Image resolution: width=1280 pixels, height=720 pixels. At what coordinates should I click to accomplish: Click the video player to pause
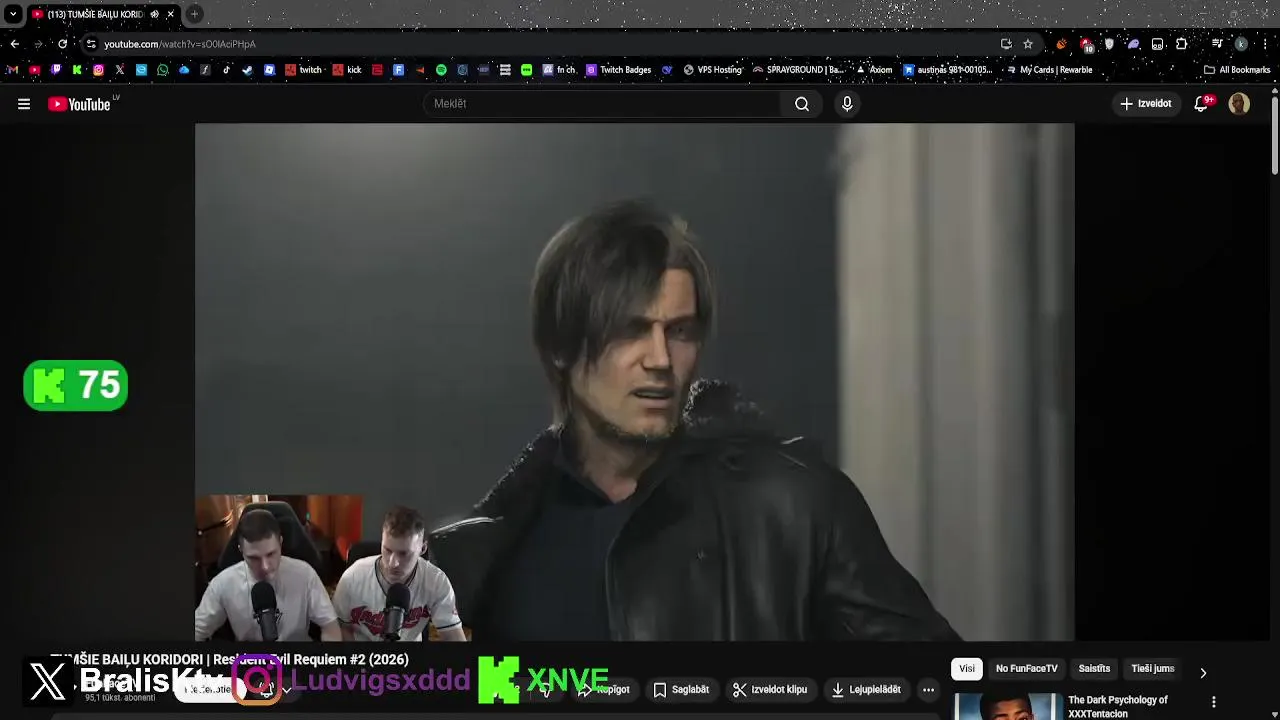pos(634,381)
